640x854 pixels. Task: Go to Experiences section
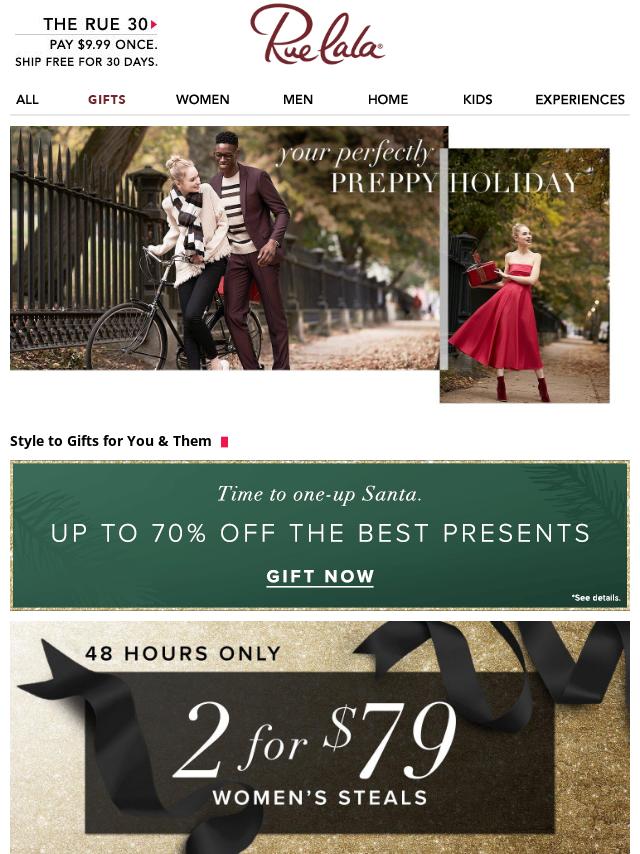click(580, 100)
